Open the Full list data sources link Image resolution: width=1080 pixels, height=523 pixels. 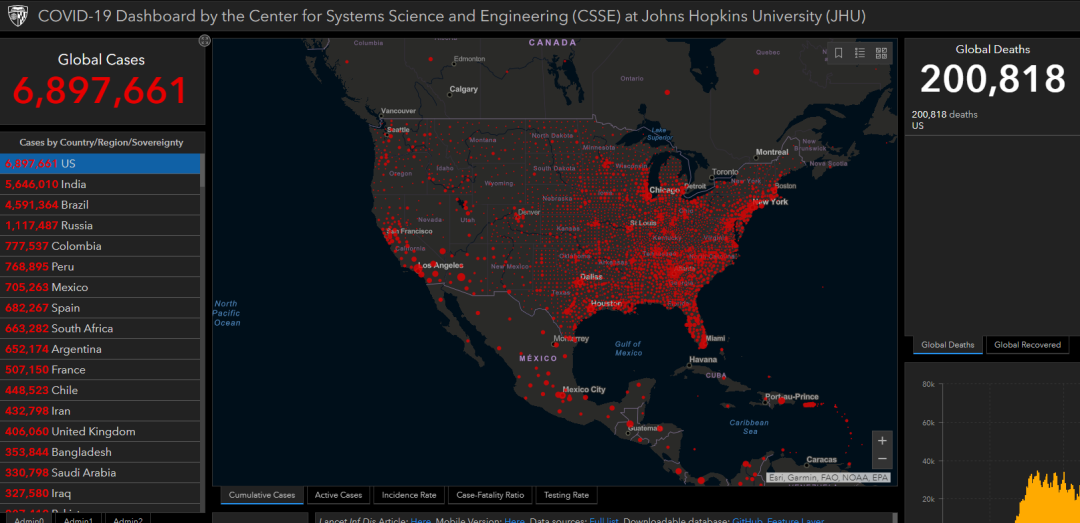(x=603, y=520)
